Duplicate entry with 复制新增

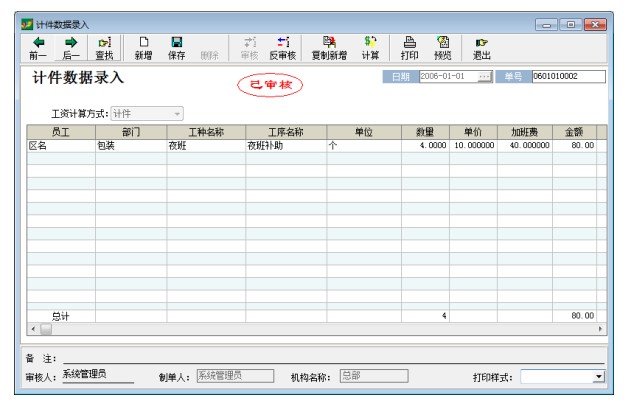[329, 48]
